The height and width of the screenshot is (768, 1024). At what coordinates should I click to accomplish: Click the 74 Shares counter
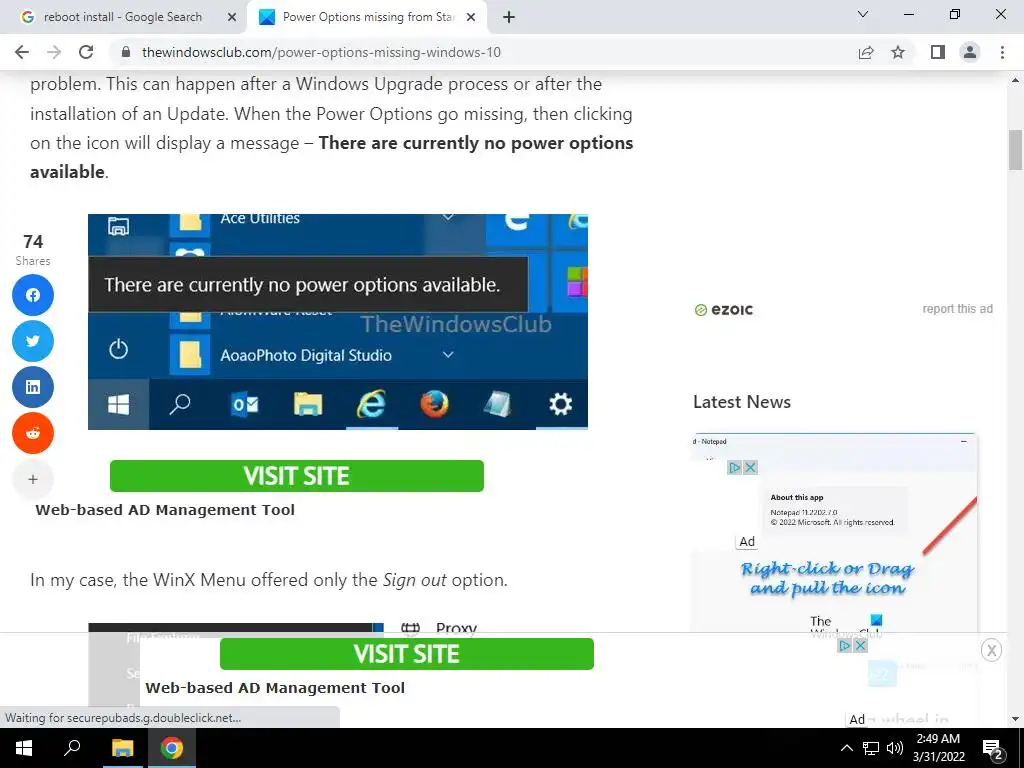click(33, 249)
